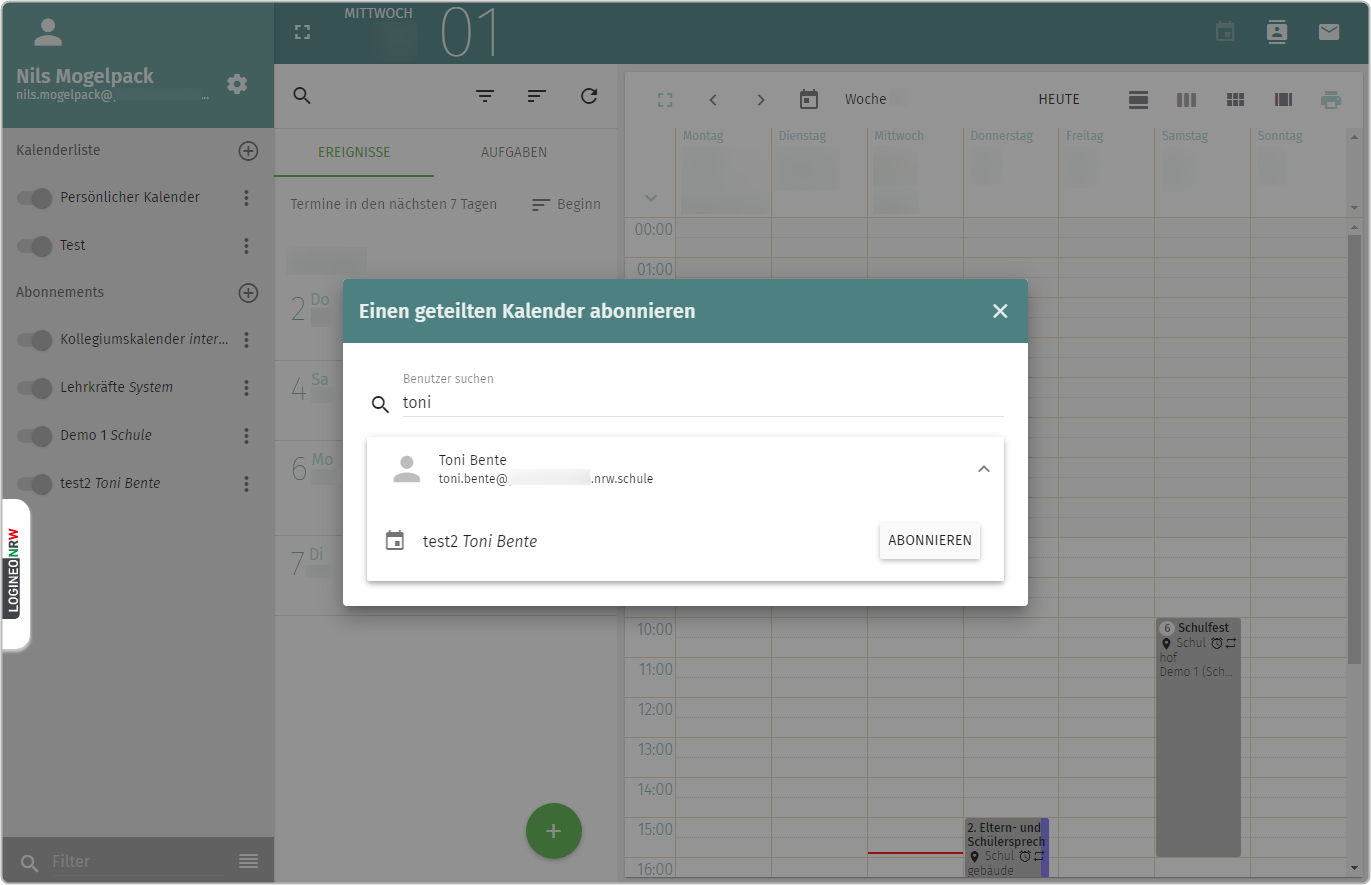Image resolution: width=1371 pixels, height=885 pixels.
Task: Open the settings gear icon
Action: (237, 84)
